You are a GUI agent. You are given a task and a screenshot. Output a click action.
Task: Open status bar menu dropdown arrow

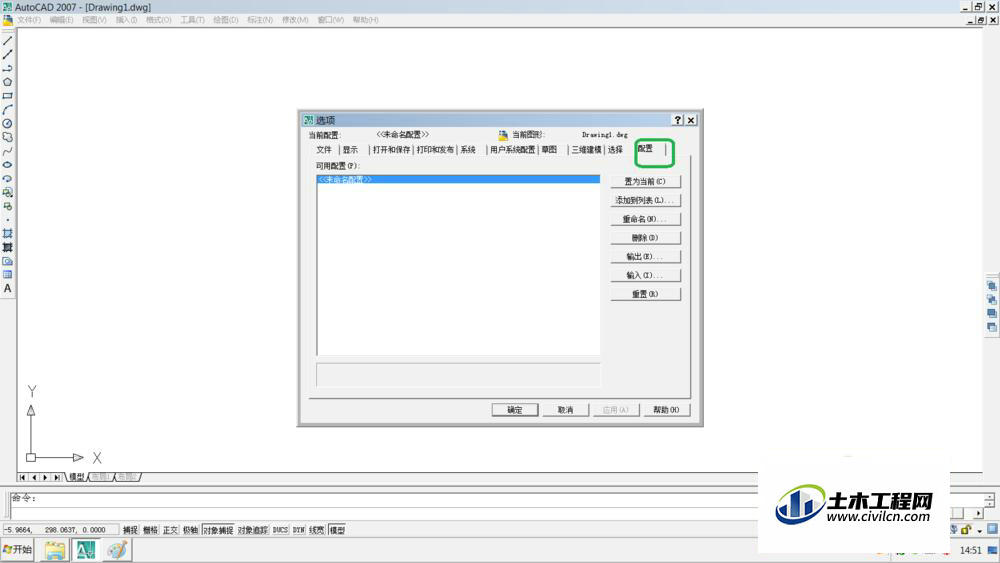(980, 531)
